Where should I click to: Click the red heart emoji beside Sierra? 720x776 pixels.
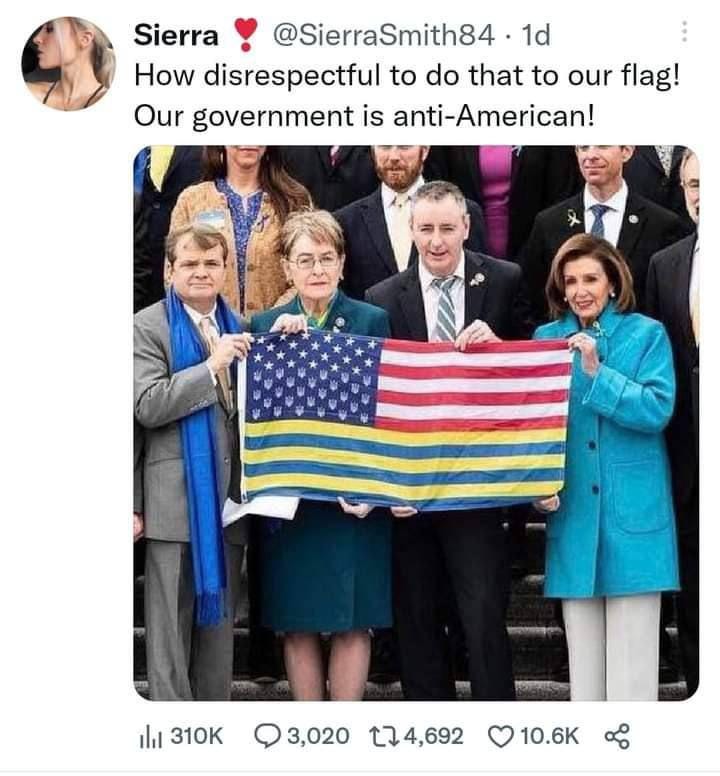245,35
